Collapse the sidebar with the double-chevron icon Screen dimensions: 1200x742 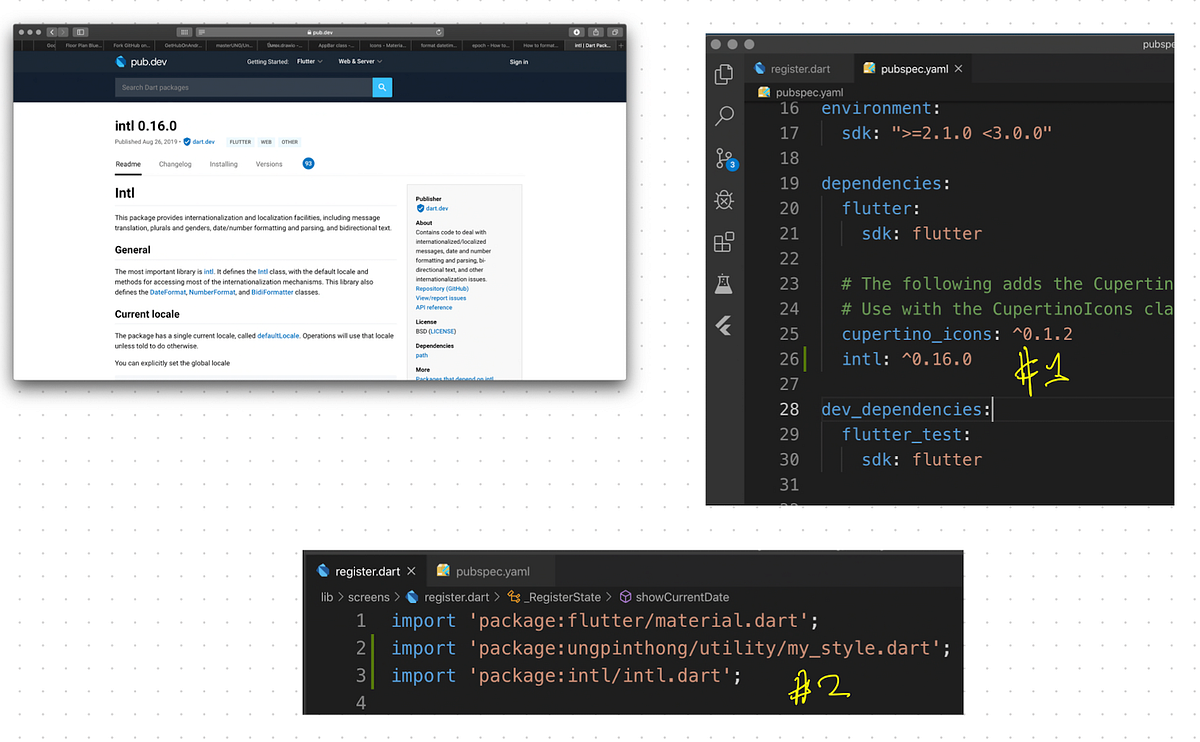725,326
